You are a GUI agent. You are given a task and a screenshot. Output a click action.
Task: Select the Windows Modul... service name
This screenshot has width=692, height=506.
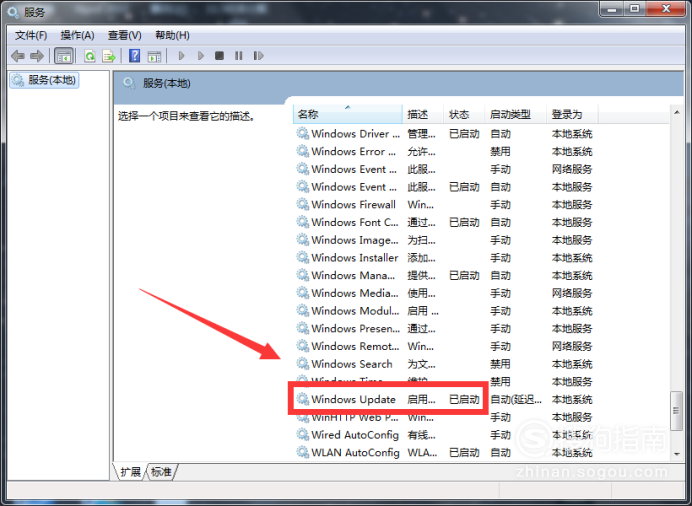(355, 311)
